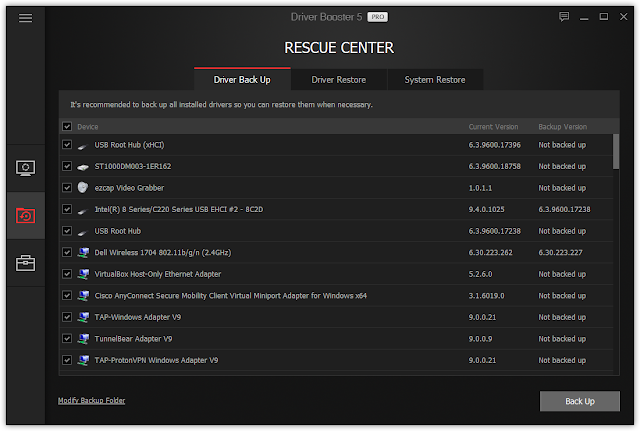Image resolution: width=640 pixels, height=431 pixels.
Task: Uncheck the Dell Wireless 1704 checkbox
Action: point(67,252)
